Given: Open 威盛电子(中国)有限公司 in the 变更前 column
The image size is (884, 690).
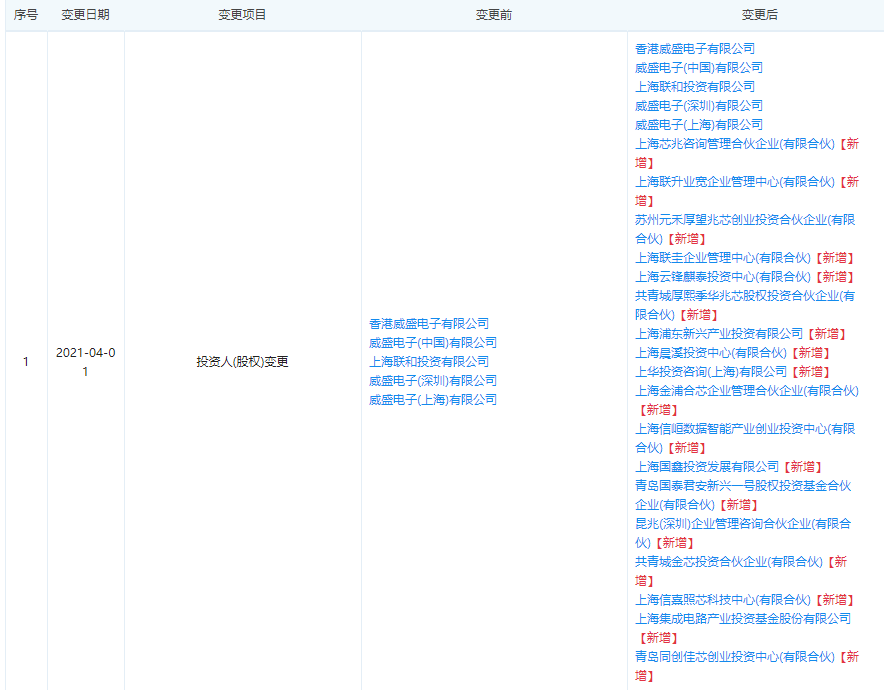Looking at the screenshot, I should tap(432, 343).
